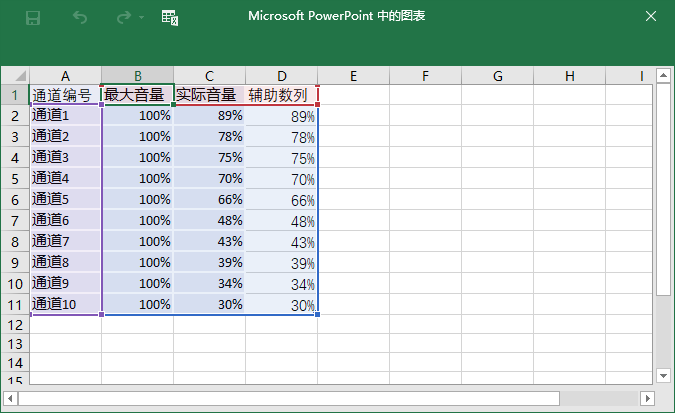This screenshot has height=413, width=675.
Task: Click 75% in the 实际音量 column
Action: (210, 158)
